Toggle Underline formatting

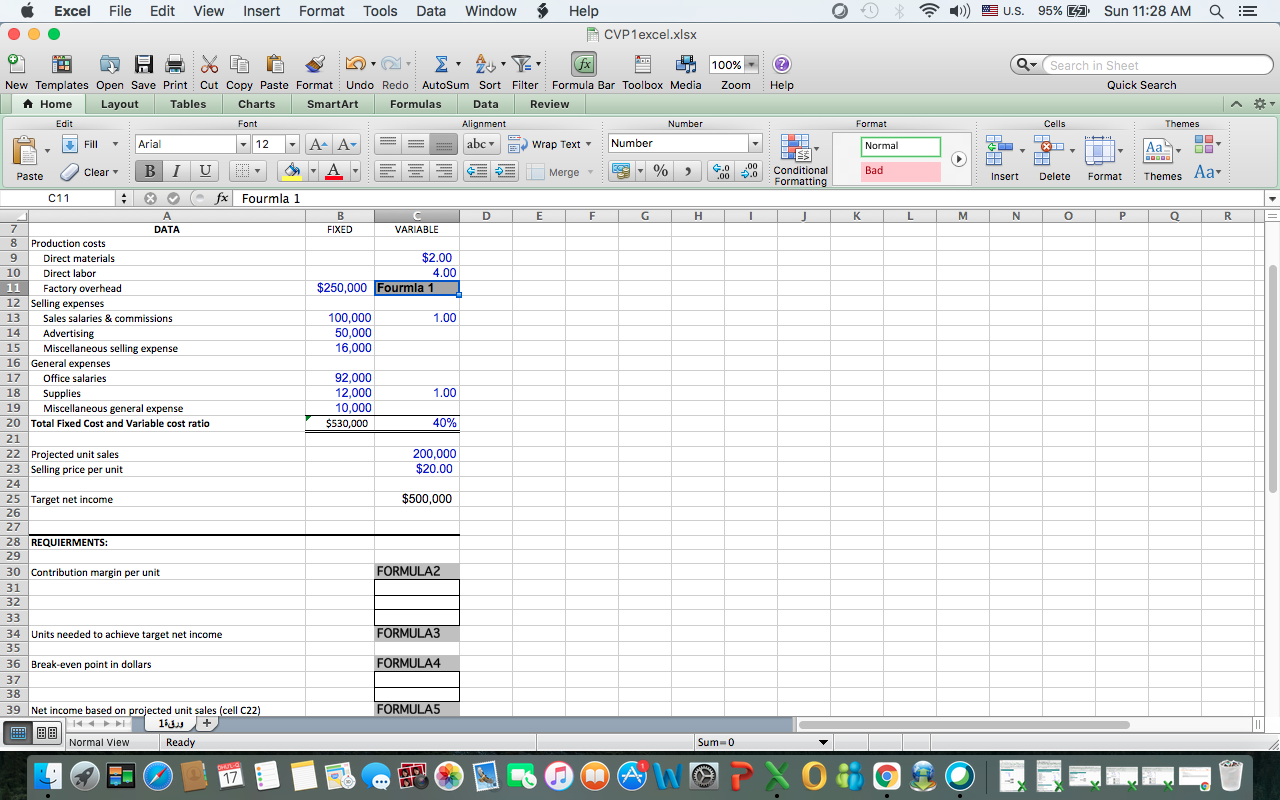[x=204, y=171]
